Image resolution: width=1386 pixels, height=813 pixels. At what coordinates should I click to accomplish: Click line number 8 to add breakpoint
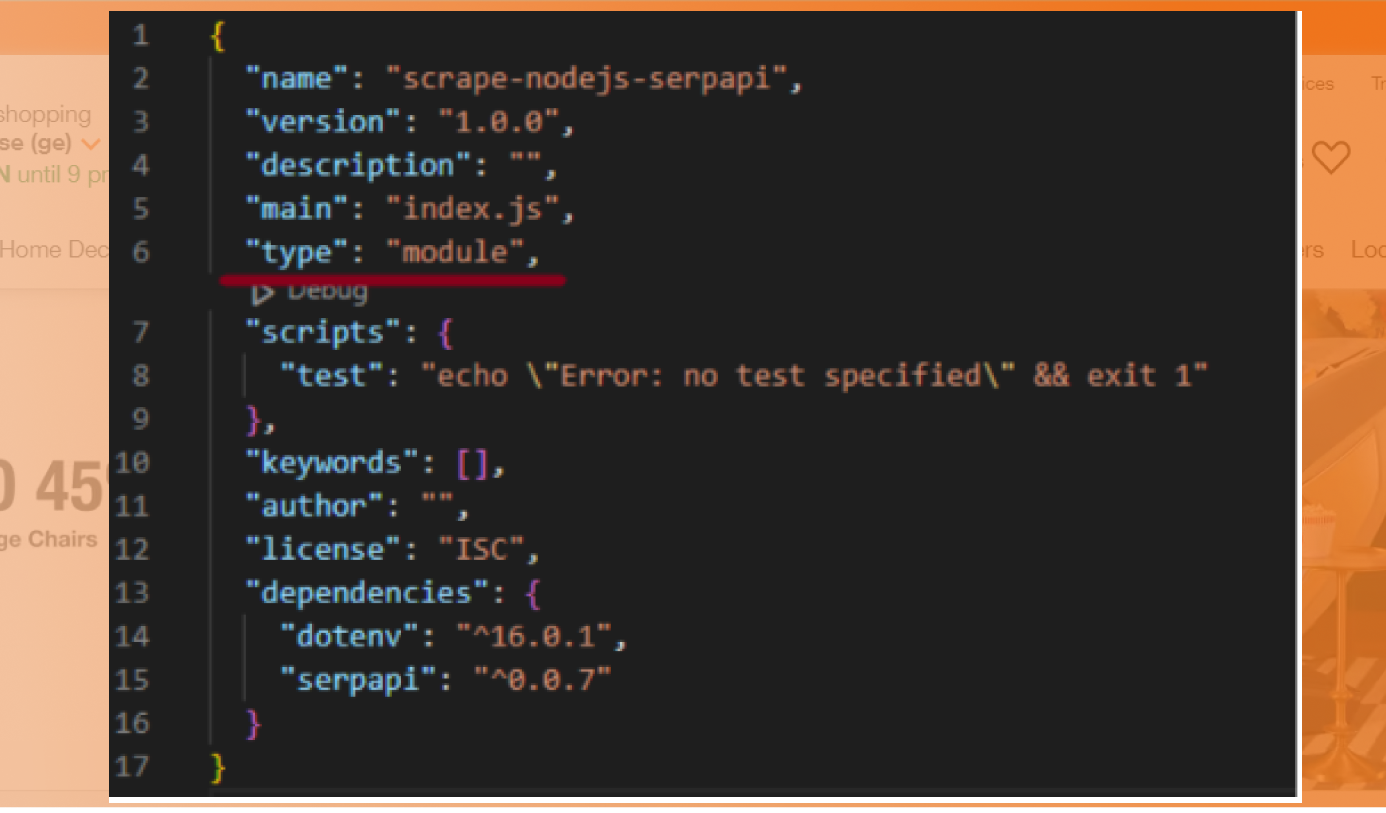pyautogui.click(x=140, y=375)
